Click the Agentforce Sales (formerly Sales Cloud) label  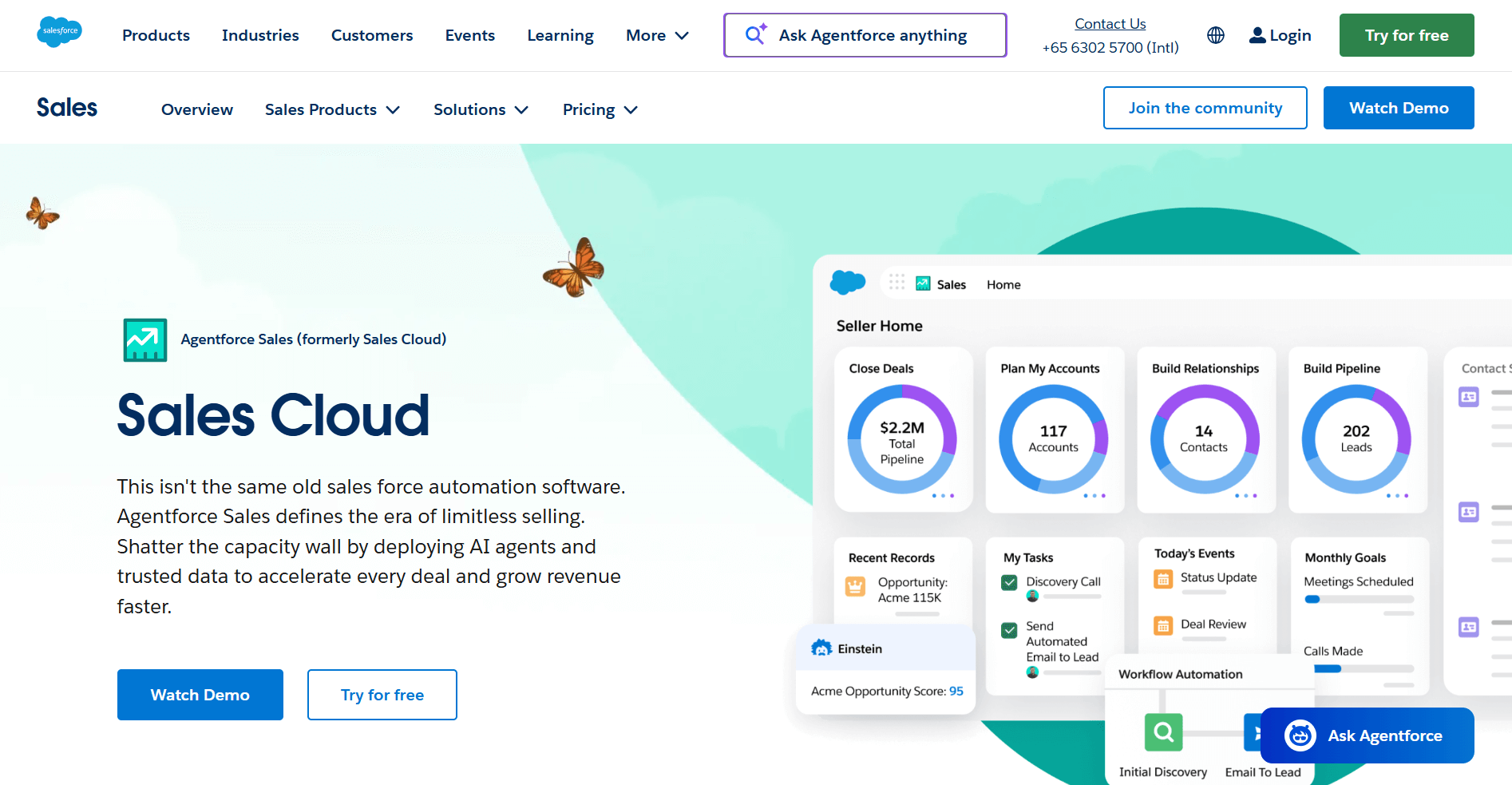click(x=314, y=339)
